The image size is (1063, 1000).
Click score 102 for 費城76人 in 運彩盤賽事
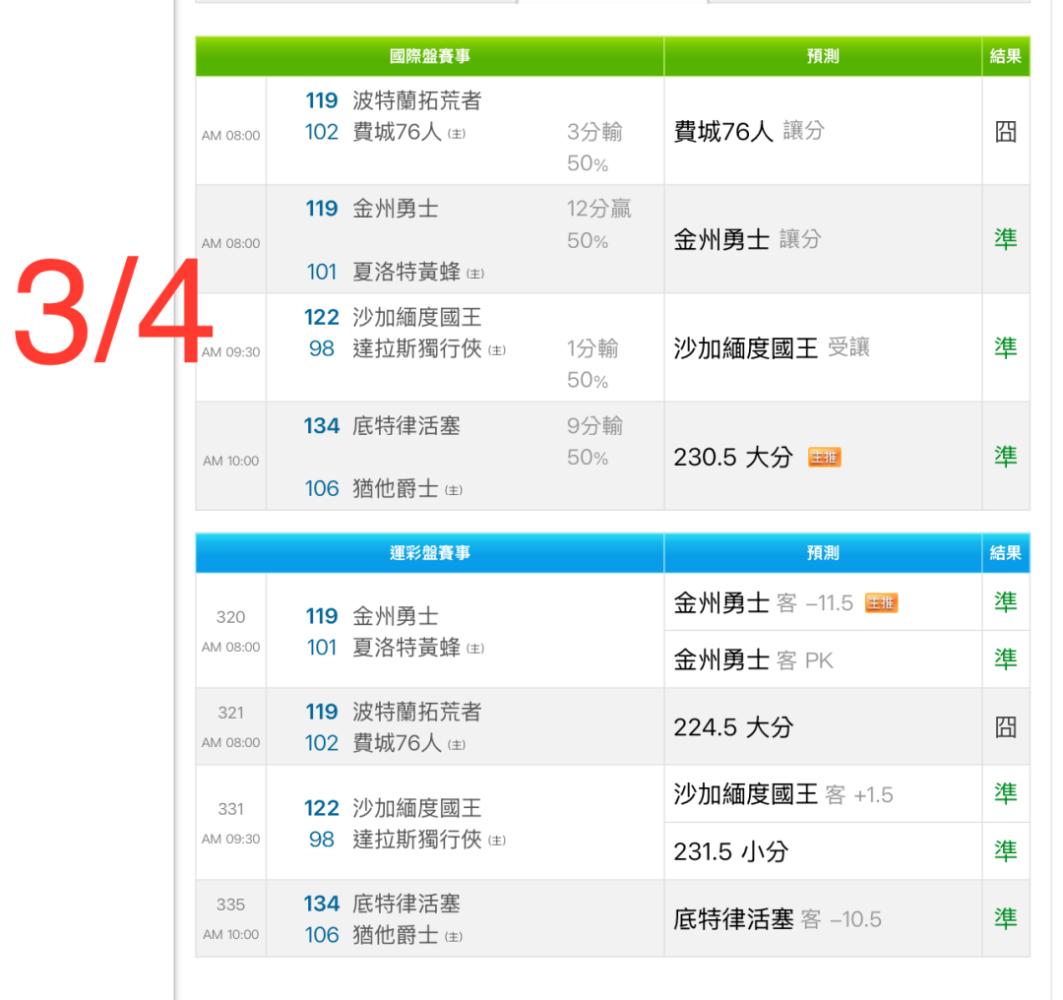321,744
